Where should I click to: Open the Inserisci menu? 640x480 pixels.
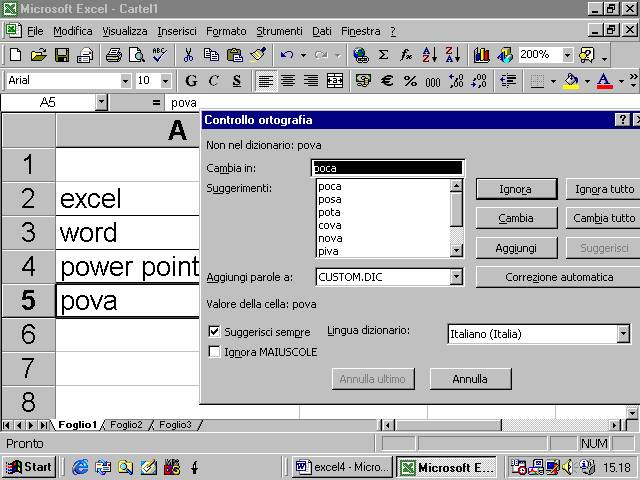tap(177, 31)
